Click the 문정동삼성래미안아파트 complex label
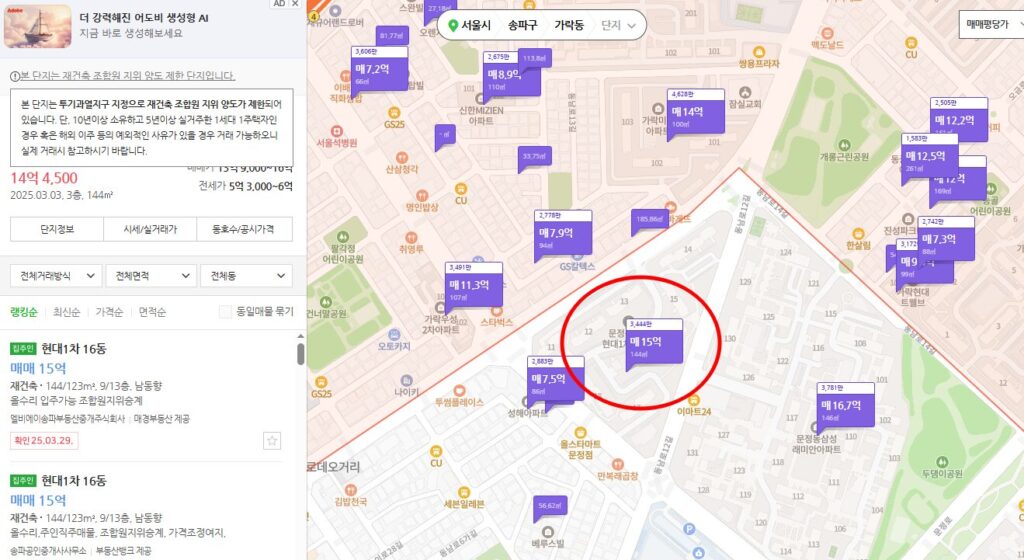The image size is (1024, 560). [816, 444]
